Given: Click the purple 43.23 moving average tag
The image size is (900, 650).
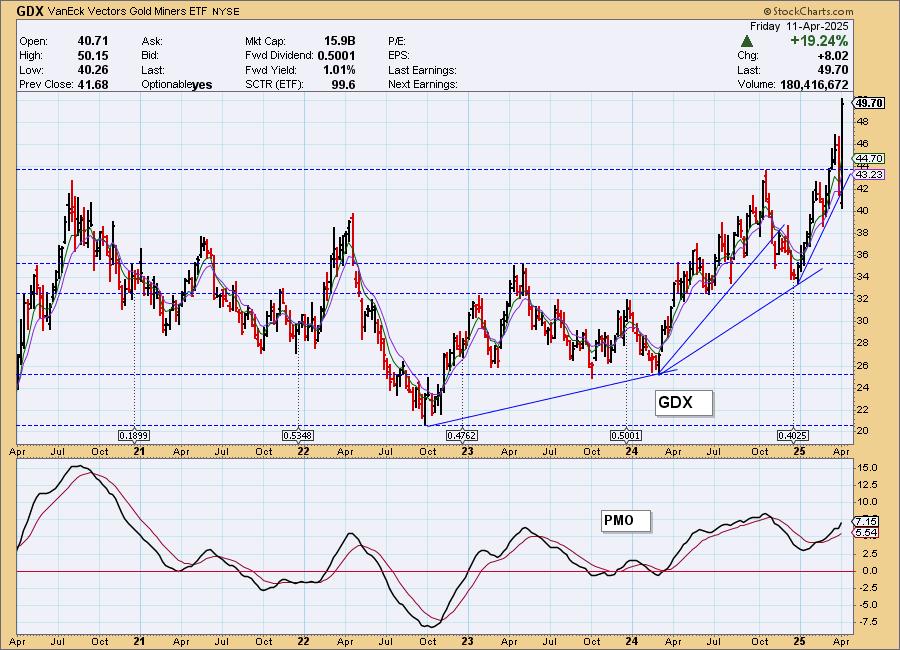Looking at the screenshot, I should [x=868, y=174].
